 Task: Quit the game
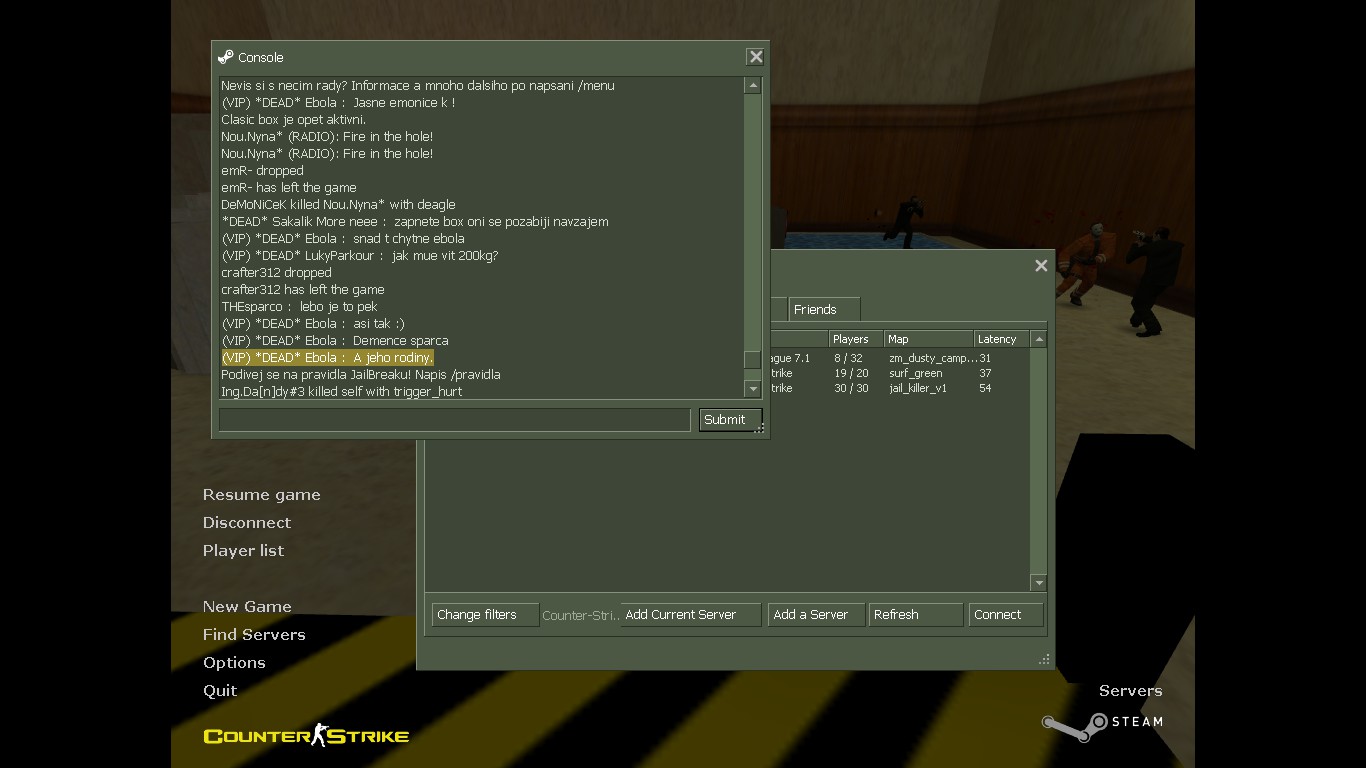(x=220, y=691)
